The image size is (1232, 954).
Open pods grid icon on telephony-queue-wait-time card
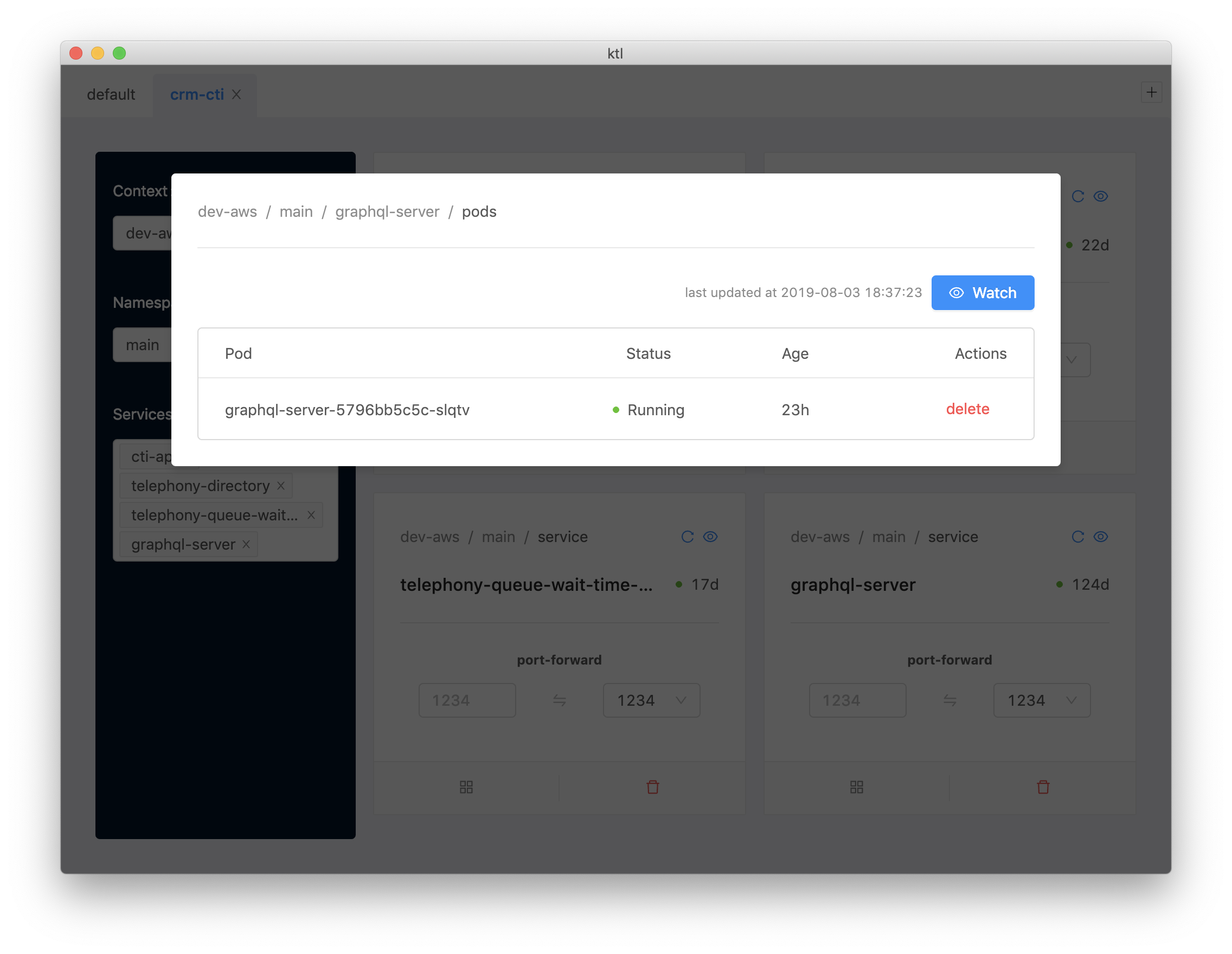click(466, 787)
